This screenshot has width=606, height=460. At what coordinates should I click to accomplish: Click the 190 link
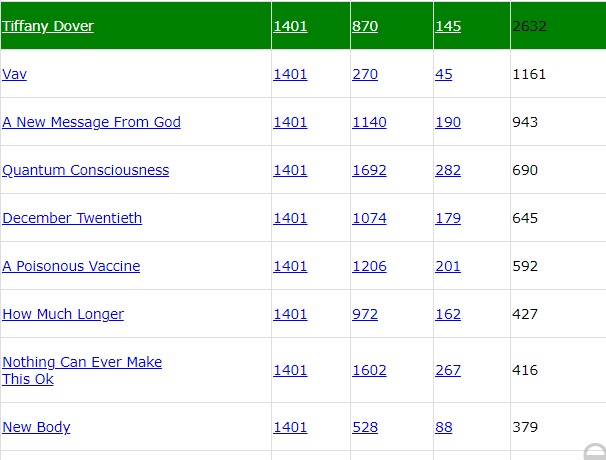tap(448, 122)
